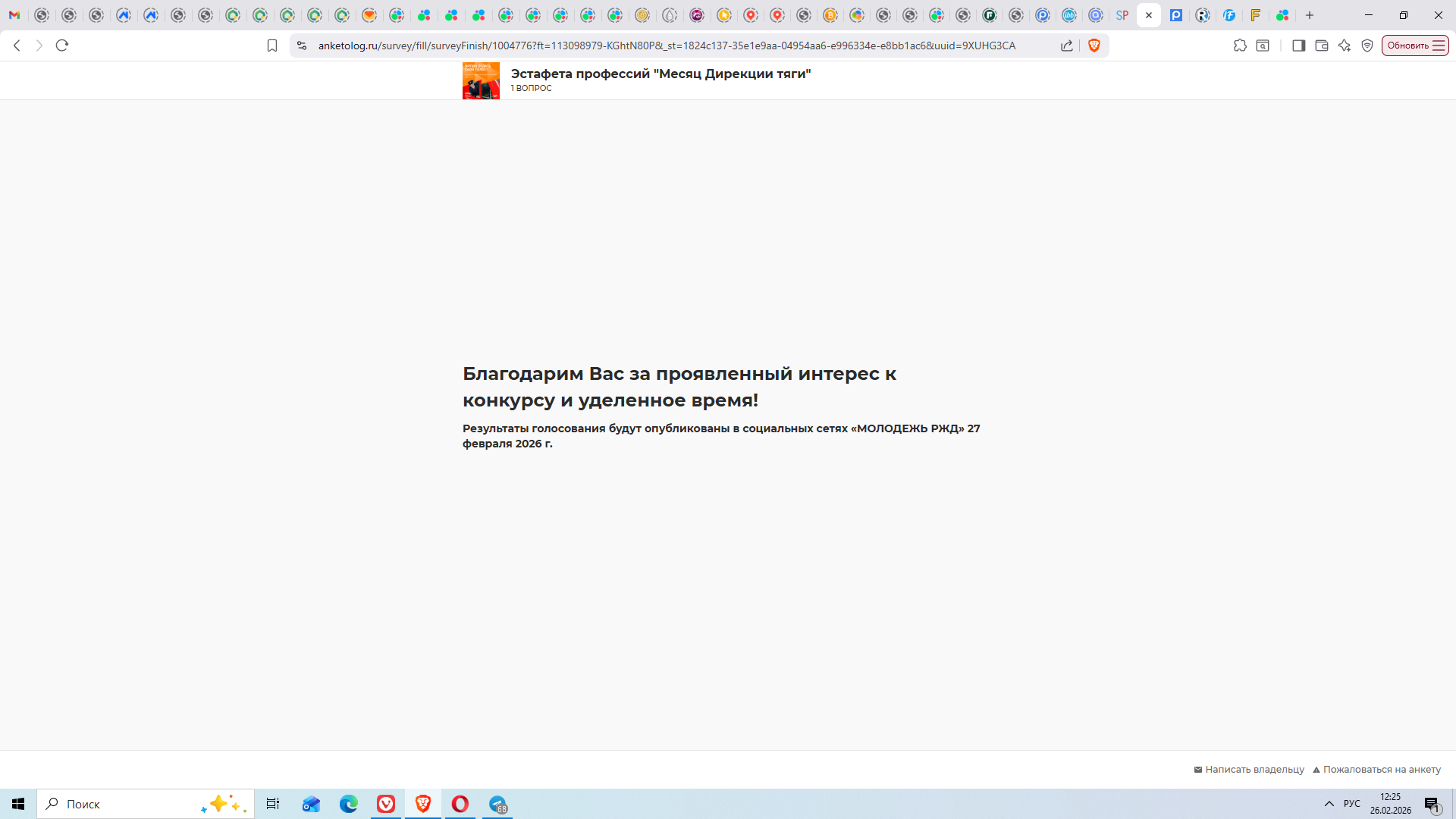Switch to the Gmail tab
Viewport: 1456px width, 819px height.
(14, 15)
